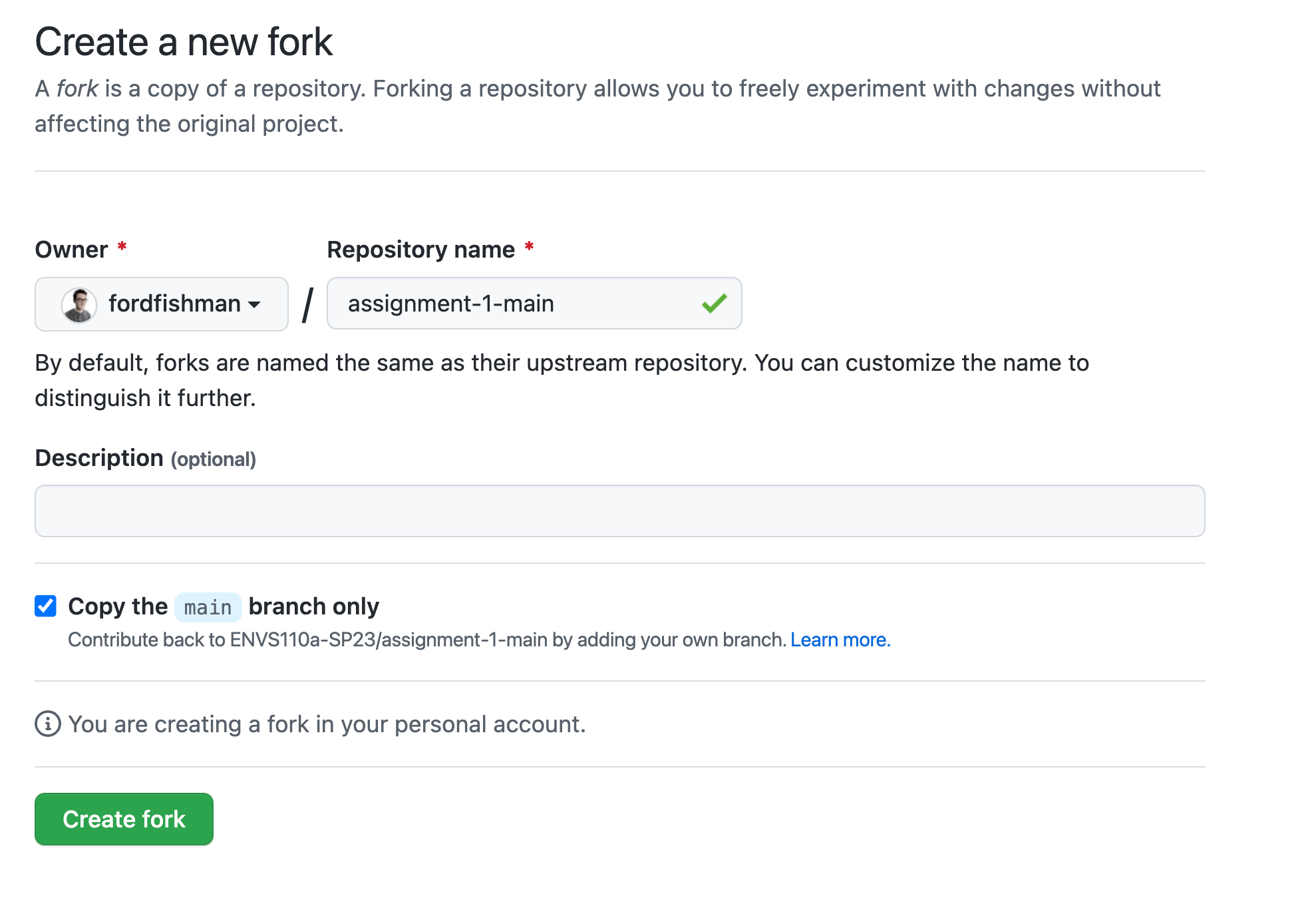Open the Owner dropdown showing fordfishman
The height and width of the screenshot is (900, 1316).
coord(161,304)
